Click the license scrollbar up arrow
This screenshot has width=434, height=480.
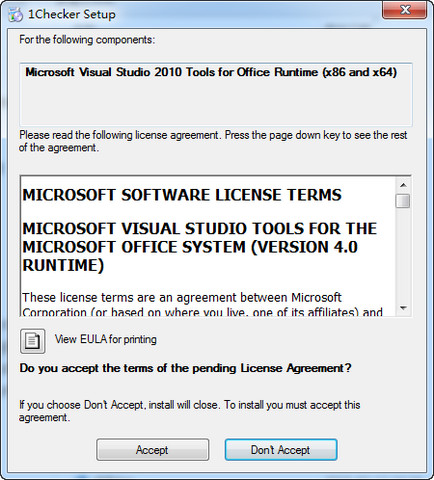coord(403,185)
